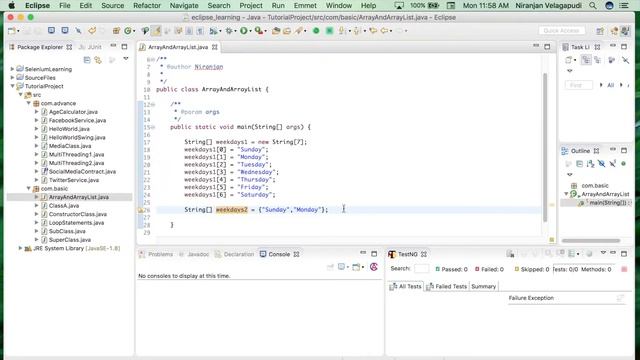Image resolution: width=640 pixels, height=360 pixels.
Task: Toggle Mark Occurrences highlighter icon
Action: 156,31
